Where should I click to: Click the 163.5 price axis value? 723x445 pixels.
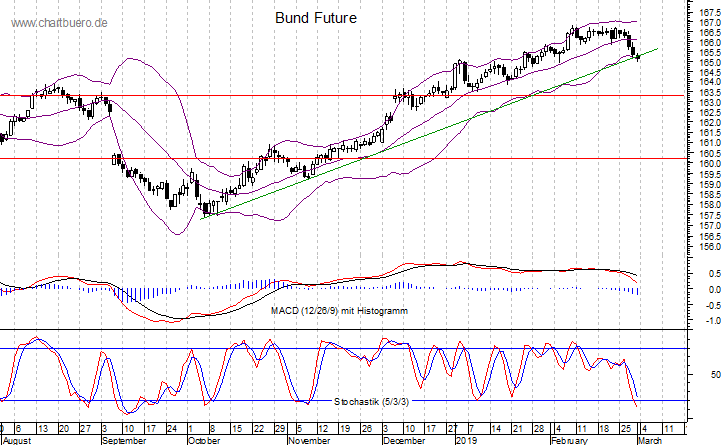tap(710, 93)
